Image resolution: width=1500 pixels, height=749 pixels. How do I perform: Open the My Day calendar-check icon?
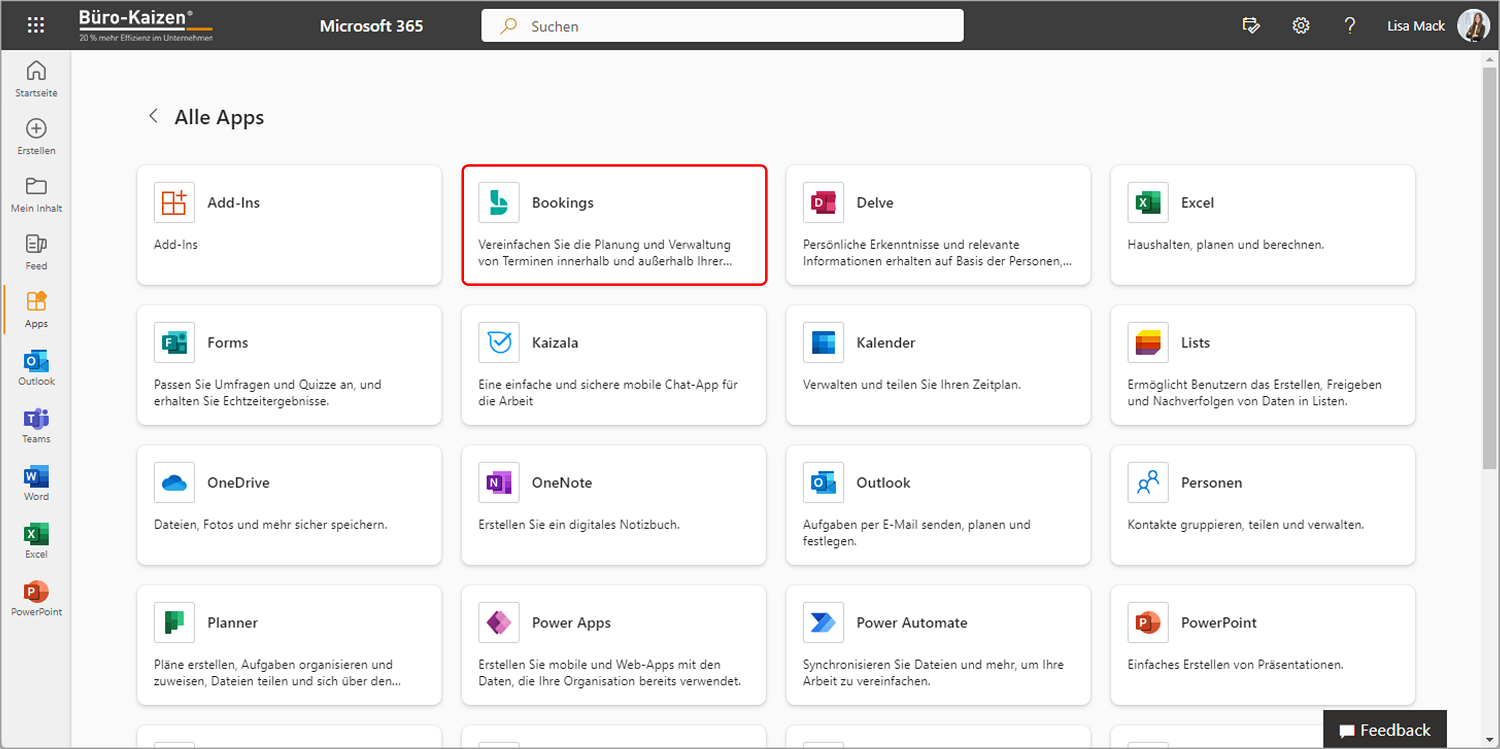tap(1251, 26)
